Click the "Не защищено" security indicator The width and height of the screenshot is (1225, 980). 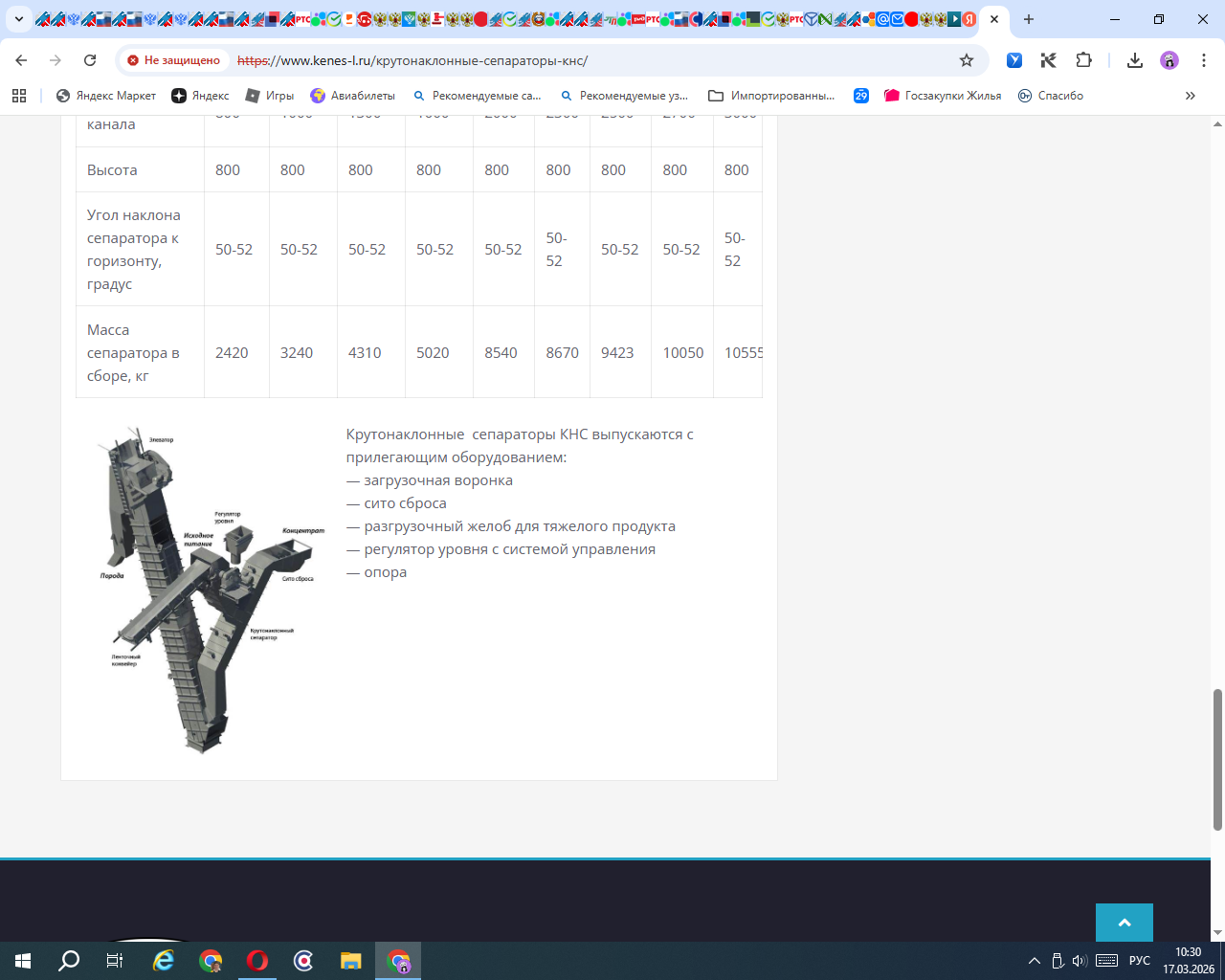(173, 60)
